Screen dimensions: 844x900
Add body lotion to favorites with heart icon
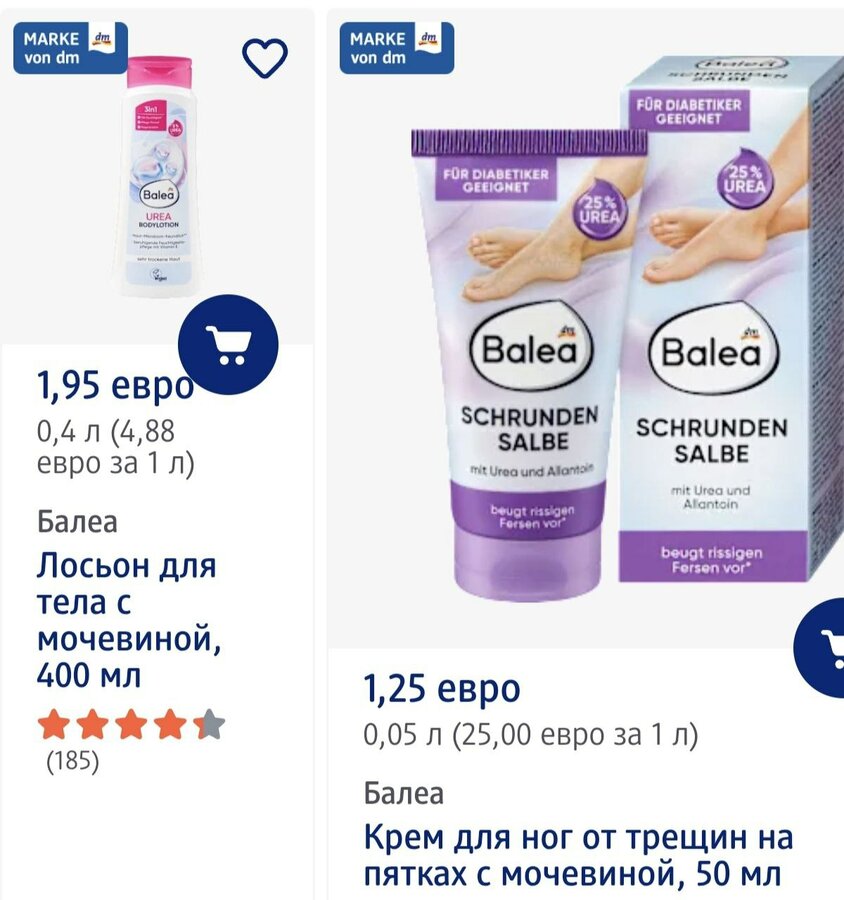(x=265, y=57)
